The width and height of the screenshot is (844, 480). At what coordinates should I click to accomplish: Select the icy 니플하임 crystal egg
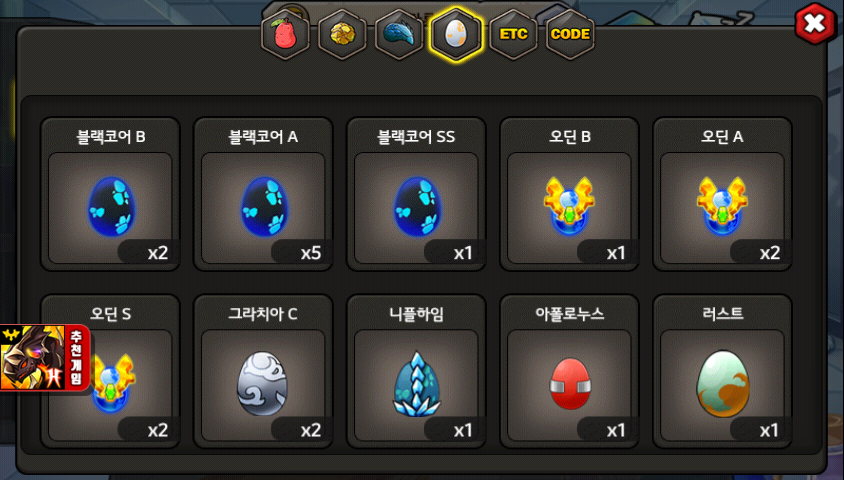click(x=416, y=371)
